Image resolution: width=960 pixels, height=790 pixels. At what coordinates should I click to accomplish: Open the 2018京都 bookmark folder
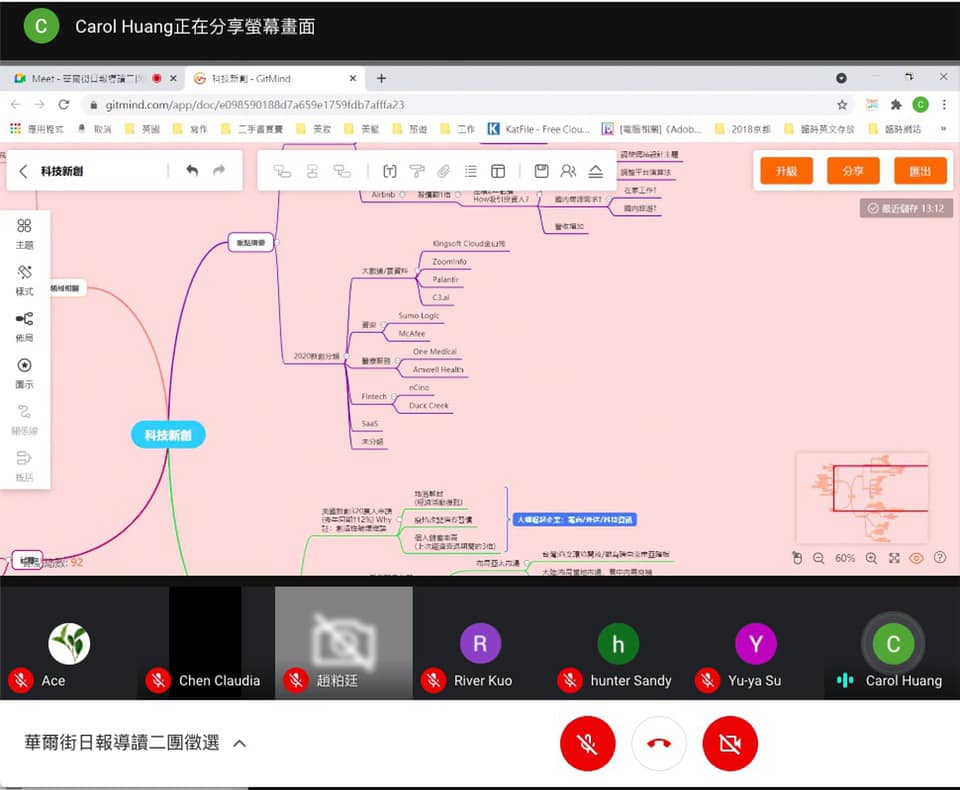click(743, 129)
